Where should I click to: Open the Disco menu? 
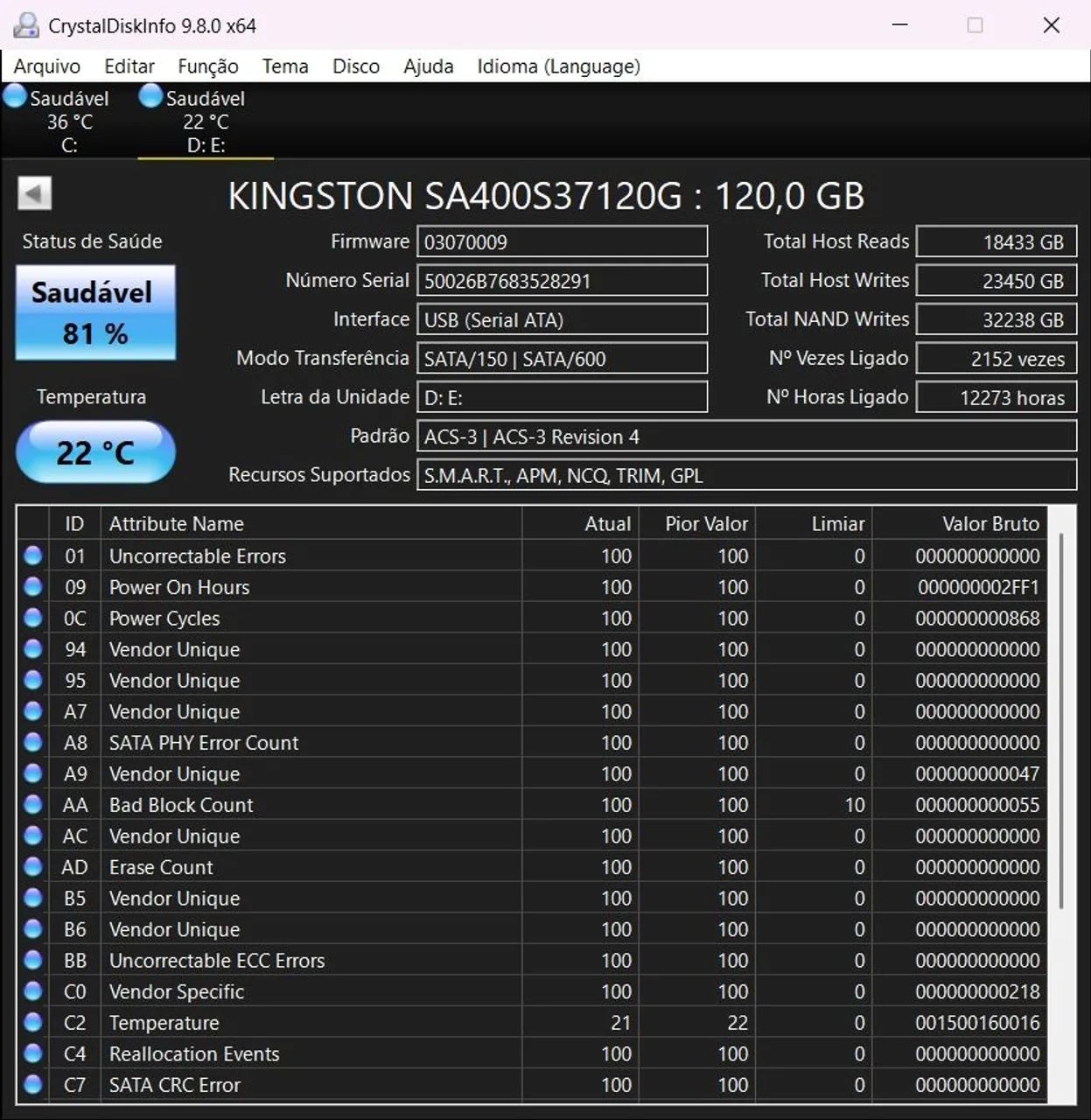(x=356, y=66)
